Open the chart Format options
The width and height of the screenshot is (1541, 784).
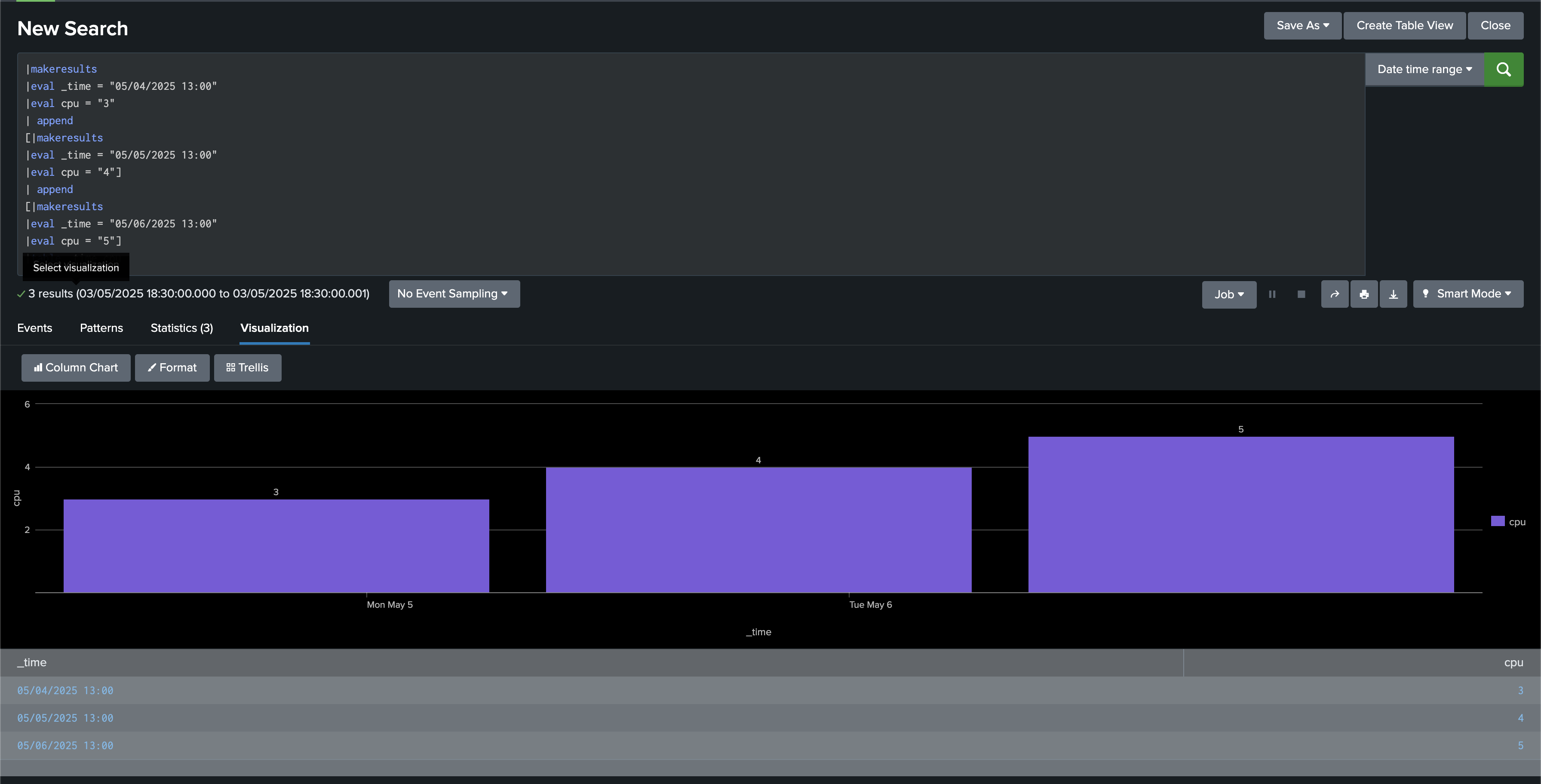pyautogui.click(x=172, y=367)
